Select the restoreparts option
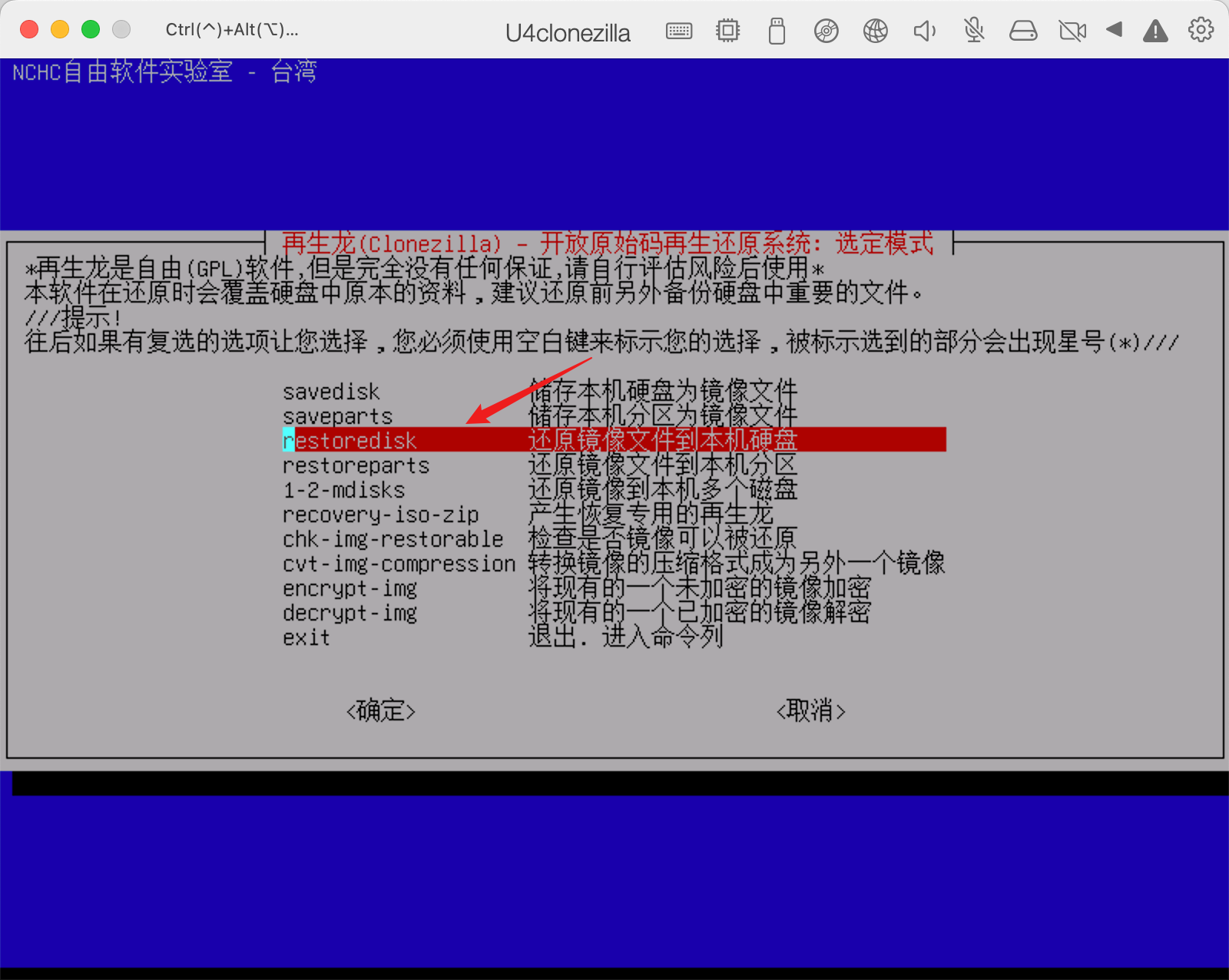This screenshot has height=980, width=1229. click(356, 465)
